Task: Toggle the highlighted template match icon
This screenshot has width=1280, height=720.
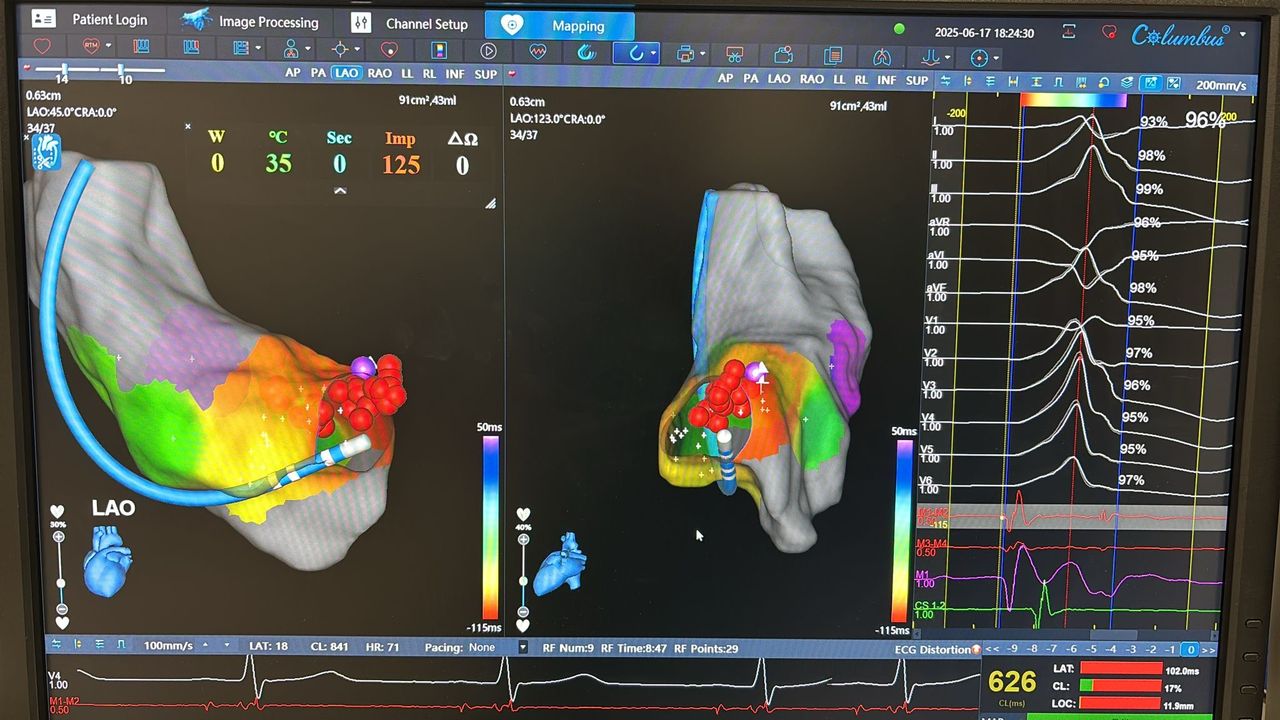Action: click(x=1151, y=83)
